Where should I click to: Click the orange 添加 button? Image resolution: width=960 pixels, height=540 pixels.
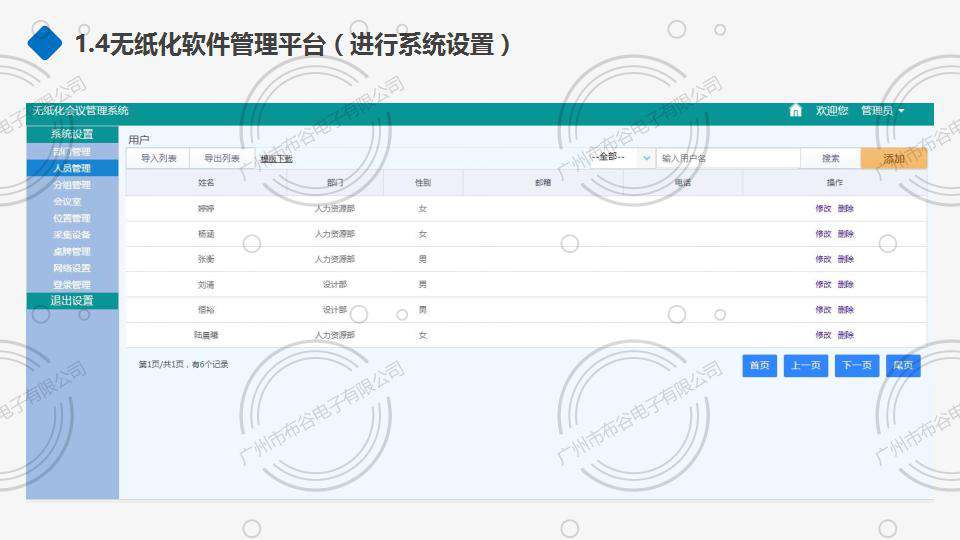pyautogui.click(x=893, y=158)
